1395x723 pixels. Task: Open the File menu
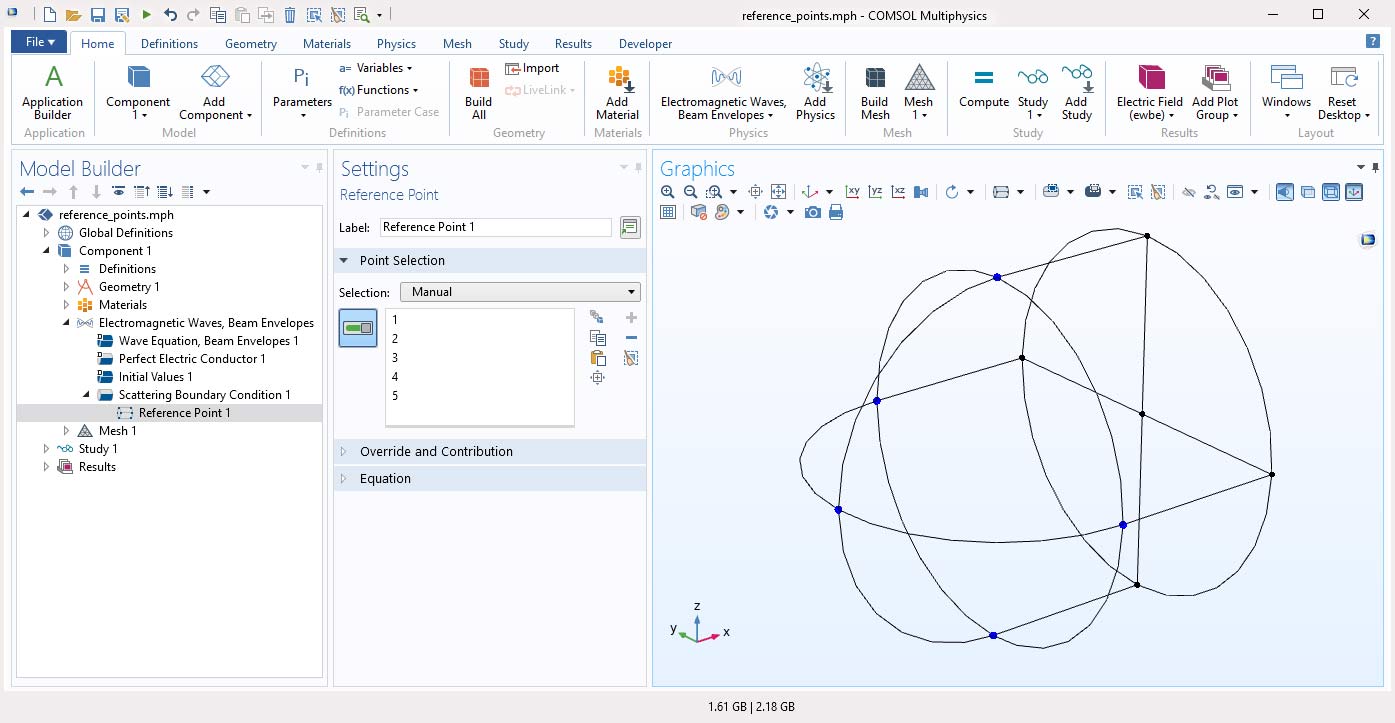(x=40, y=42)
